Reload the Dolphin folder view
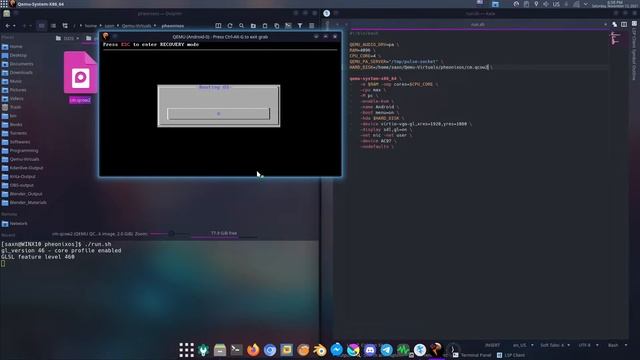 [230, 26]
